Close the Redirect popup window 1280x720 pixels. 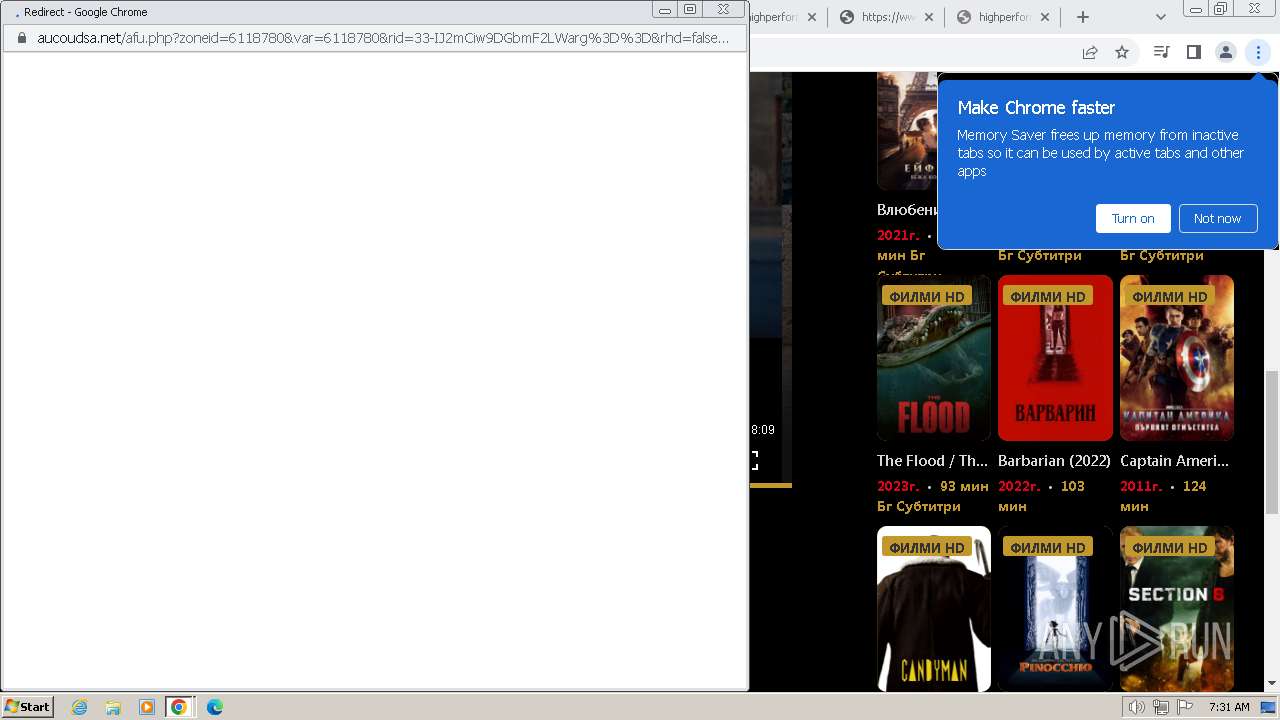click(723, 10)
